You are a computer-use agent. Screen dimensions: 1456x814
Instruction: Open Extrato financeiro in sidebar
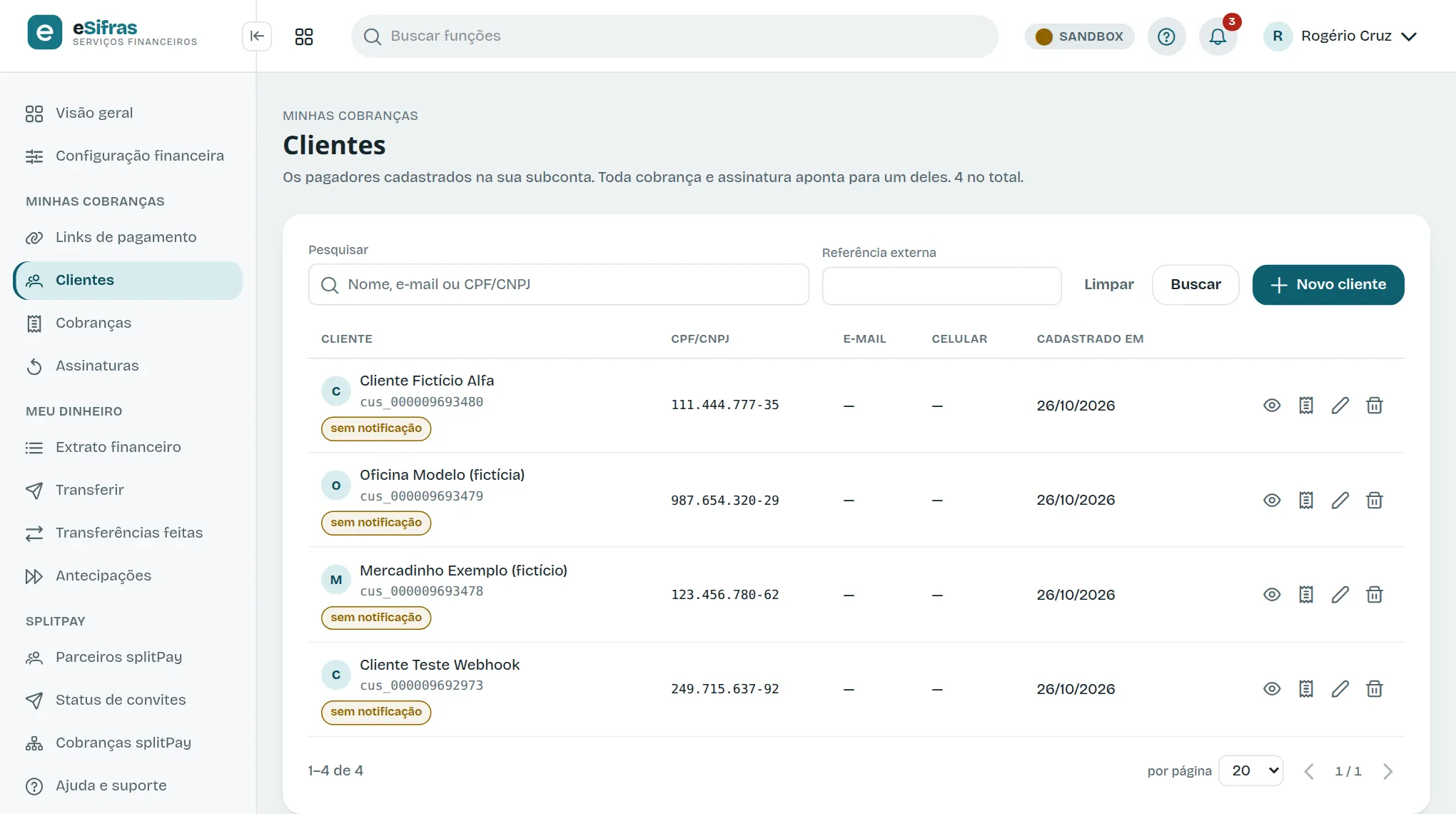point(128,448)
